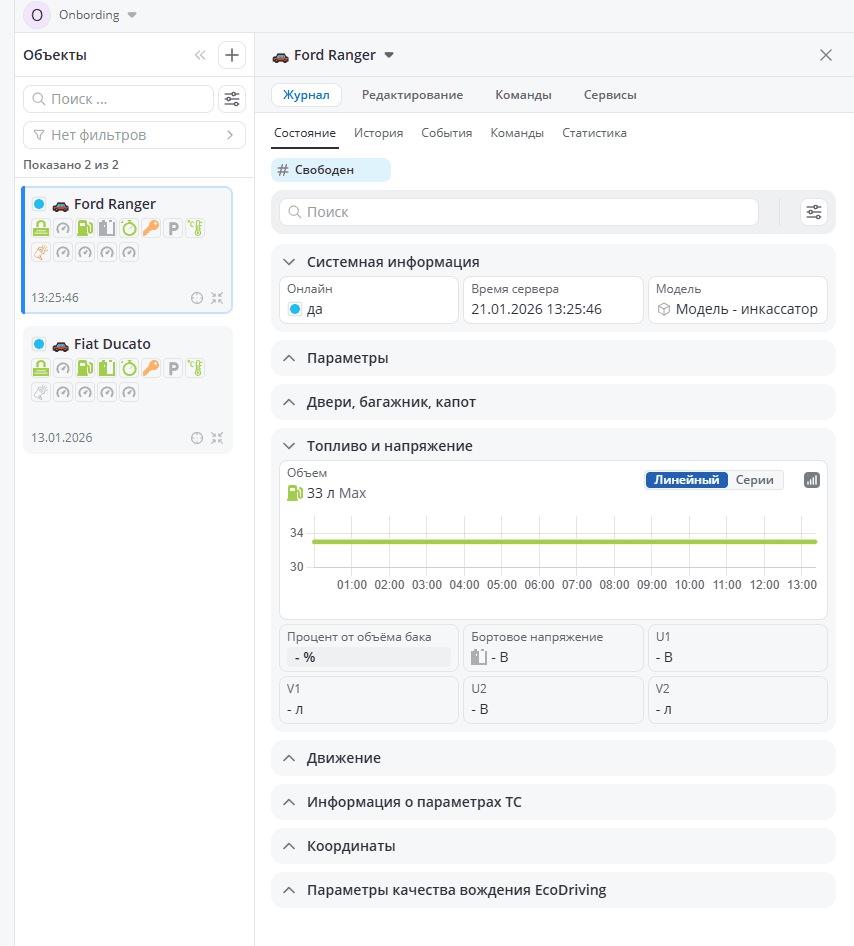Click the stopwatch icon on Fiat Ducato card
854x946 pixels.
[129, 368]
